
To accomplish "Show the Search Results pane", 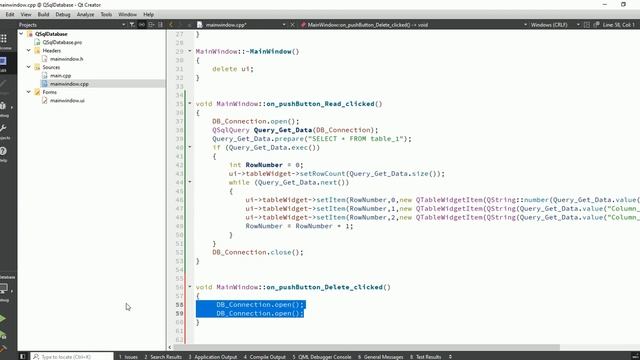I will pos(163,357).
